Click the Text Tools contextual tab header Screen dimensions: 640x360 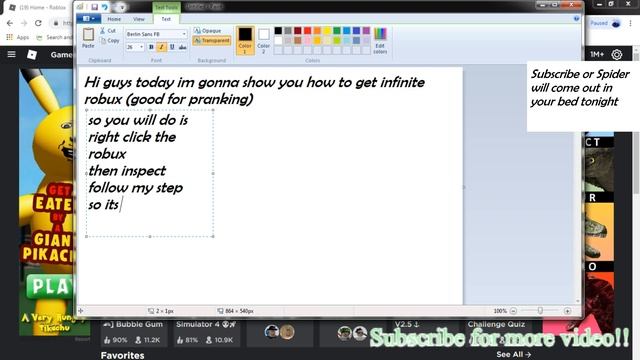[167, 7]
